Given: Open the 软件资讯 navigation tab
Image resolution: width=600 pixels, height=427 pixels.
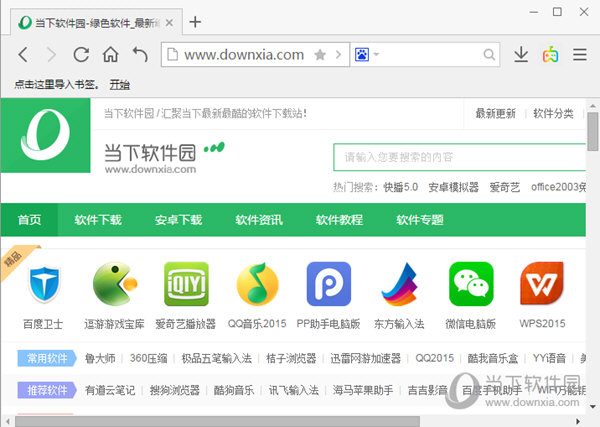Looking at the screenshot, I should pyautogui.click(x=259, y=220).
